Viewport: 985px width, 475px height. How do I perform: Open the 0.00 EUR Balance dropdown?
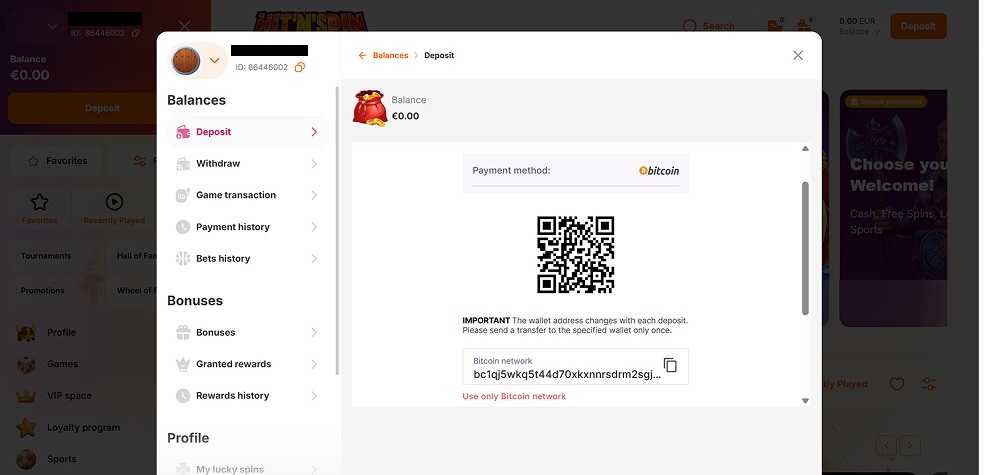tap(860, 26)
